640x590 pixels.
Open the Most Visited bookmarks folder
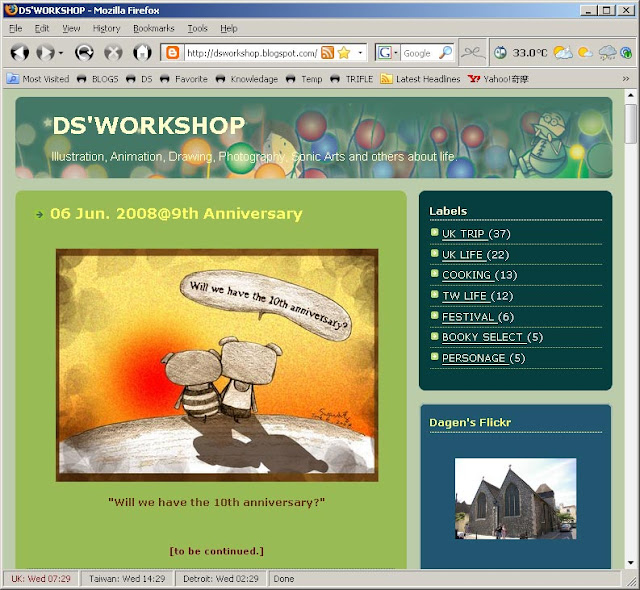point(38,79)
